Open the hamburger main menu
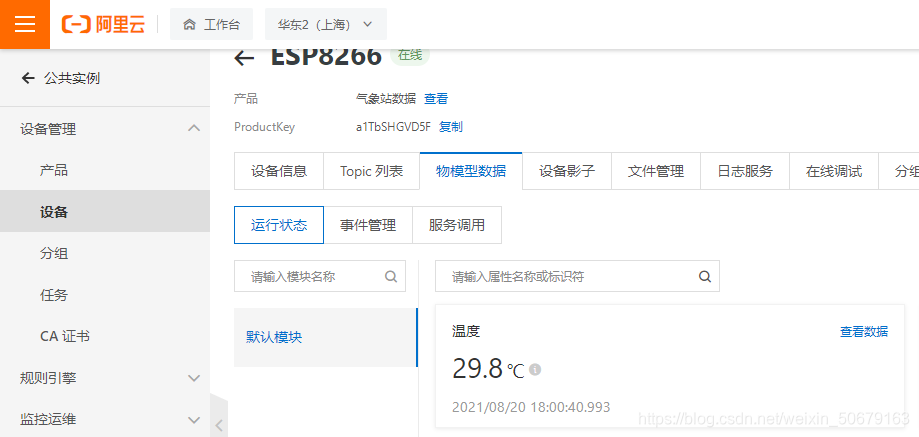This screenshot has height=437, width=919. click(x=25, y=24)
